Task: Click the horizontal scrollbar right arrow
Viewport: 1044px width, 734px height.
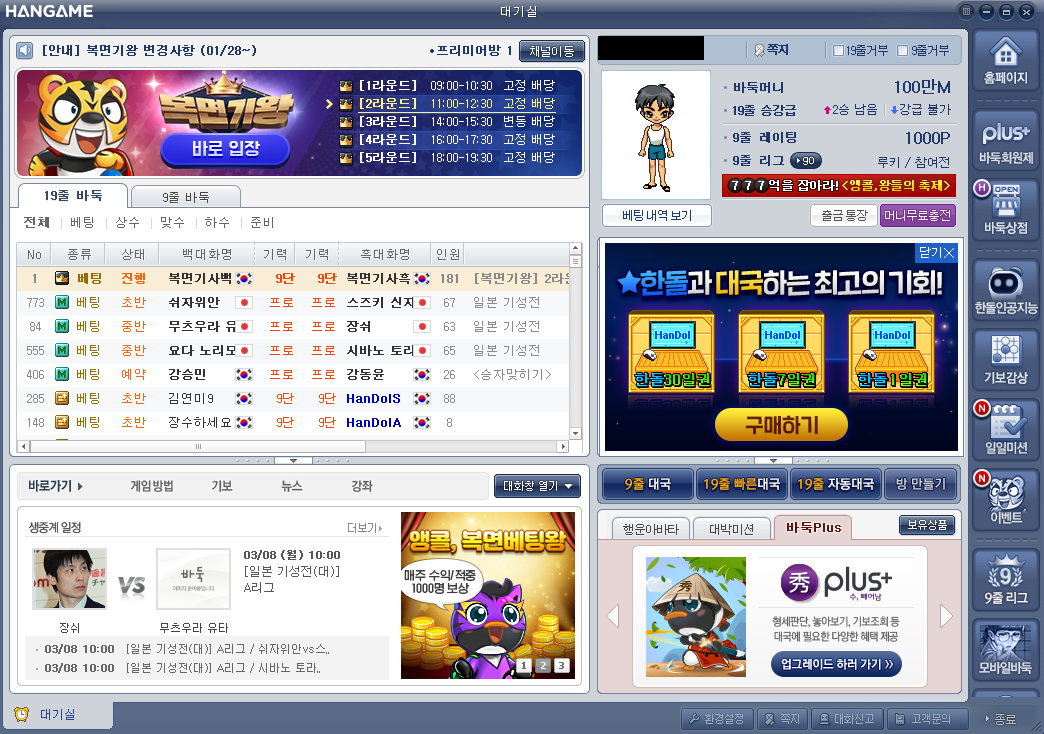Action: [x=563, y=446]
